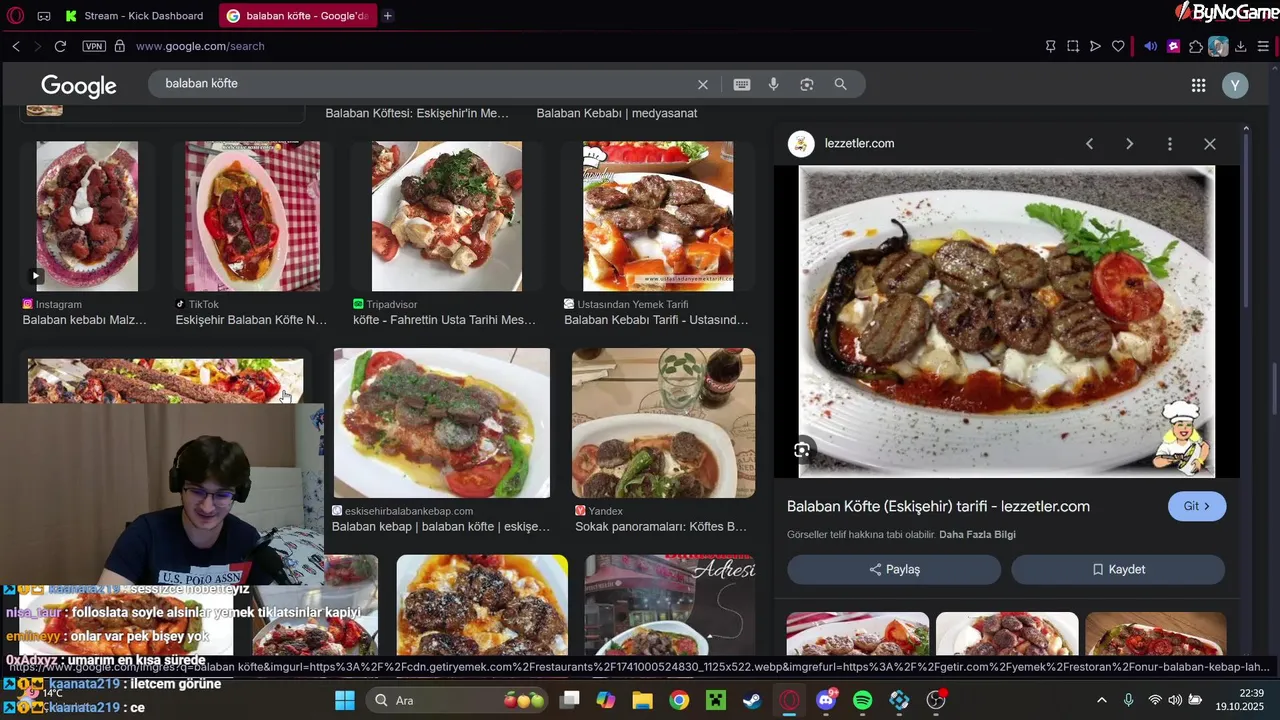Open the Opera GX main menu logo
This screenshot has width=1280, height=720.
[x=15, y=16]
